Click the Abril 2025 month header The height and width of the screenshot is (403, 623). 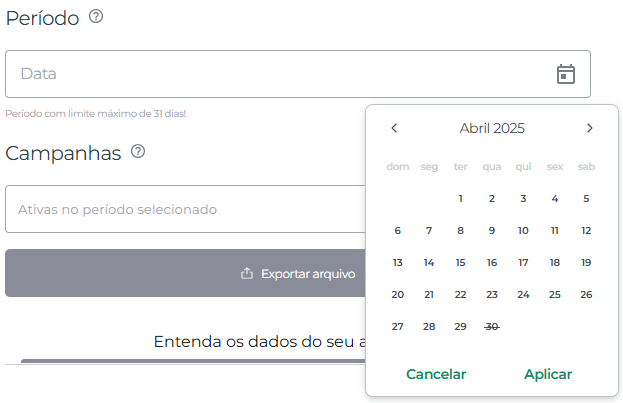[x=492, y=128]
